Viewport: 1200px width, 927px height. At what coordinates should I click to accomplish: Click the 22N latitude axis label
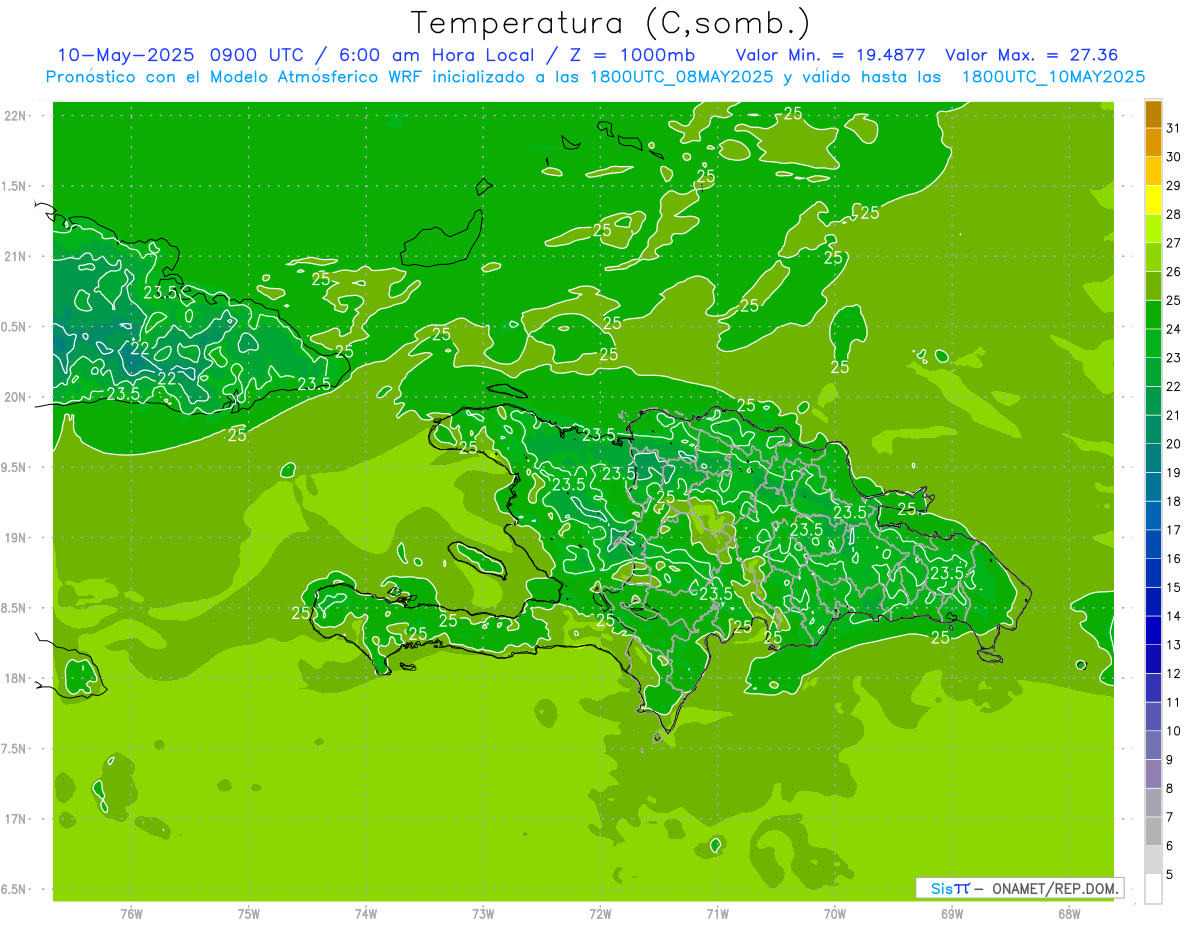(15, 116)
